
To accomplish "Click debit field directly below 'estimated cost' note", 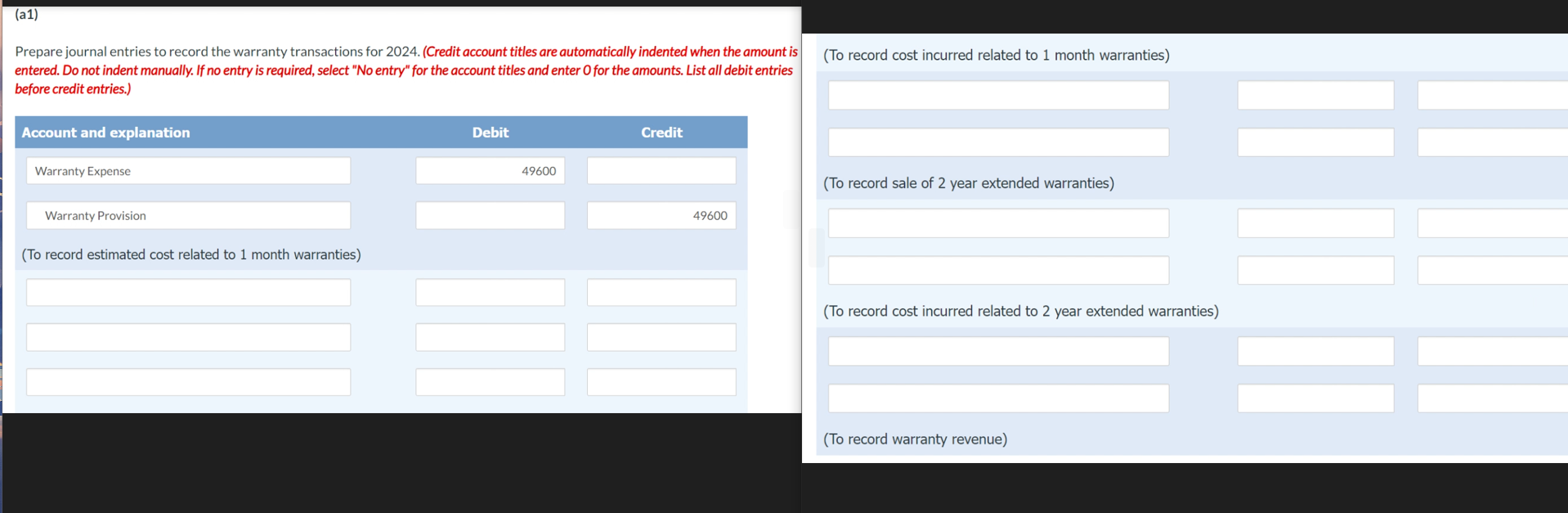I will point(490,293).
